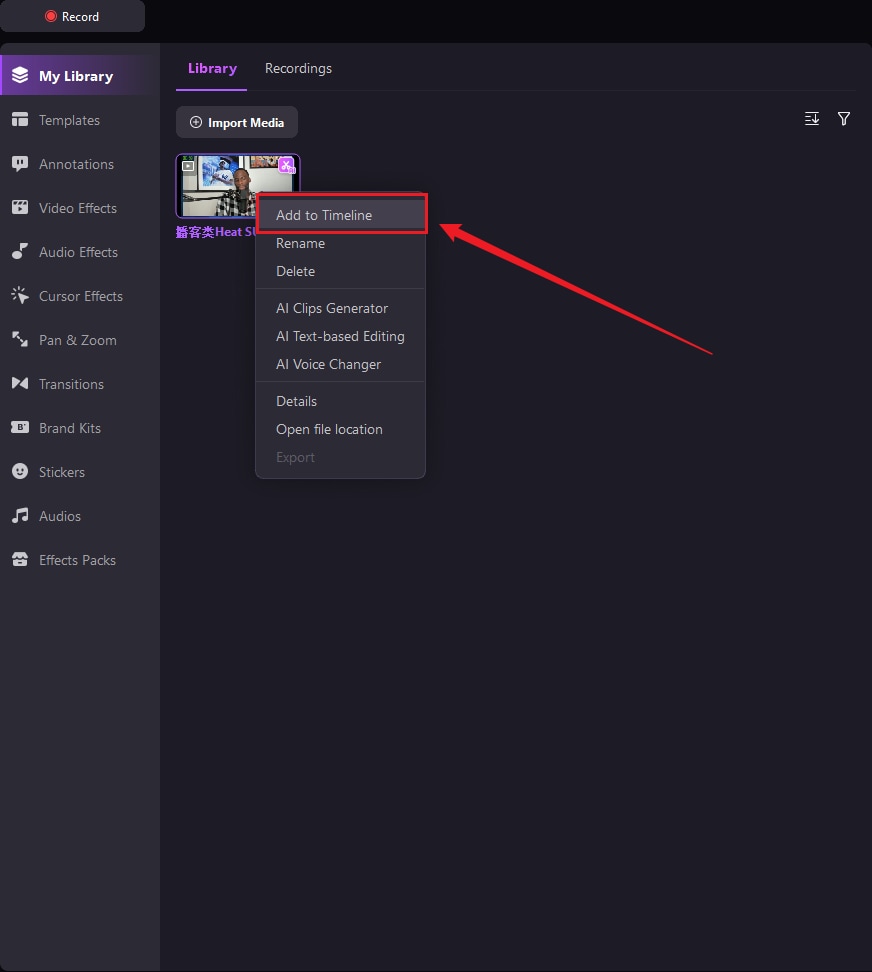
Task: Choose Rename from the context menu
Action: pos(341,243)
